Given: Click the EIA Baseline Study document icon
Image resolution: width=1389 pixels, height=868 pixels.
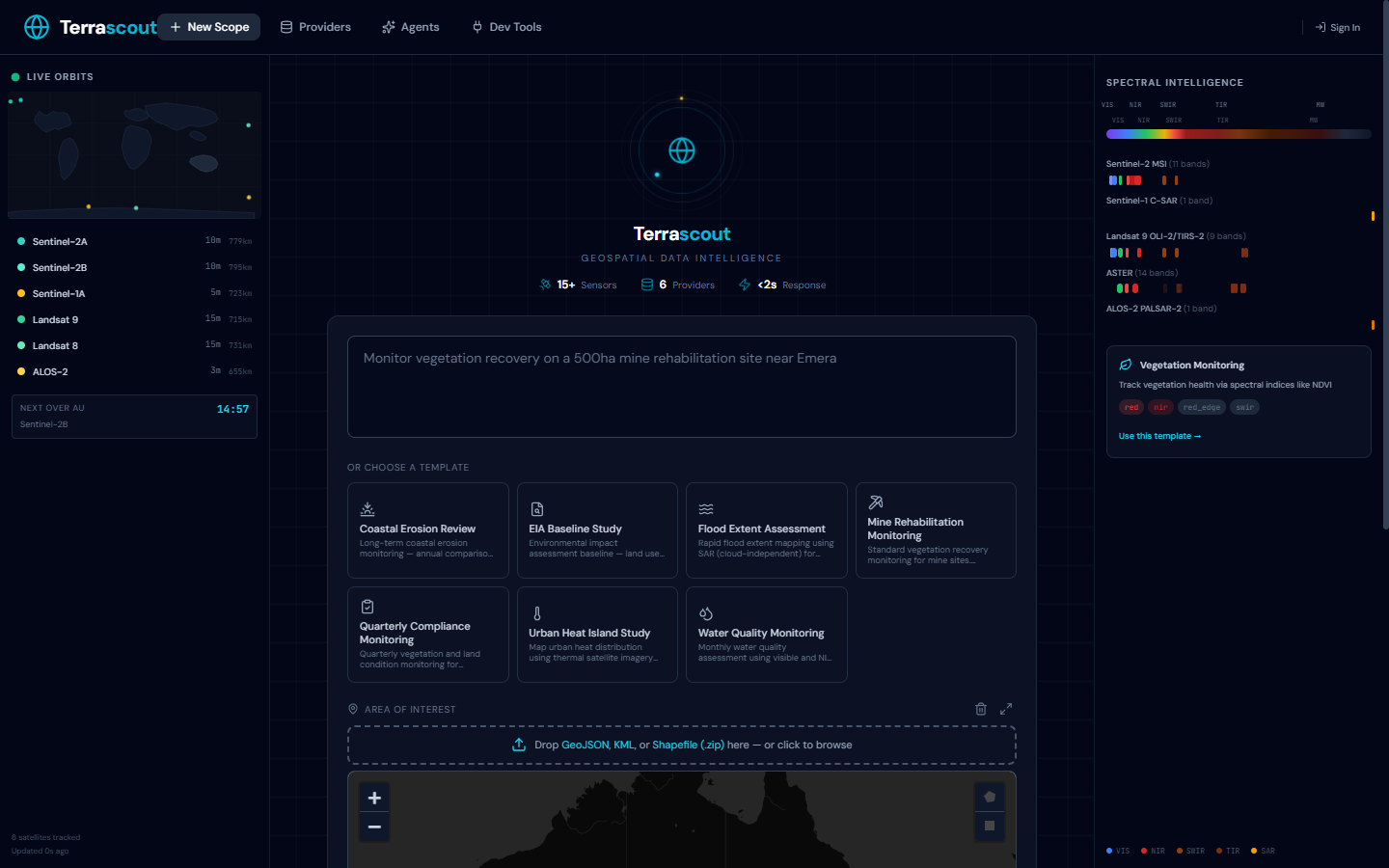Looking at the screenshot, I should (x=537, y=509).
